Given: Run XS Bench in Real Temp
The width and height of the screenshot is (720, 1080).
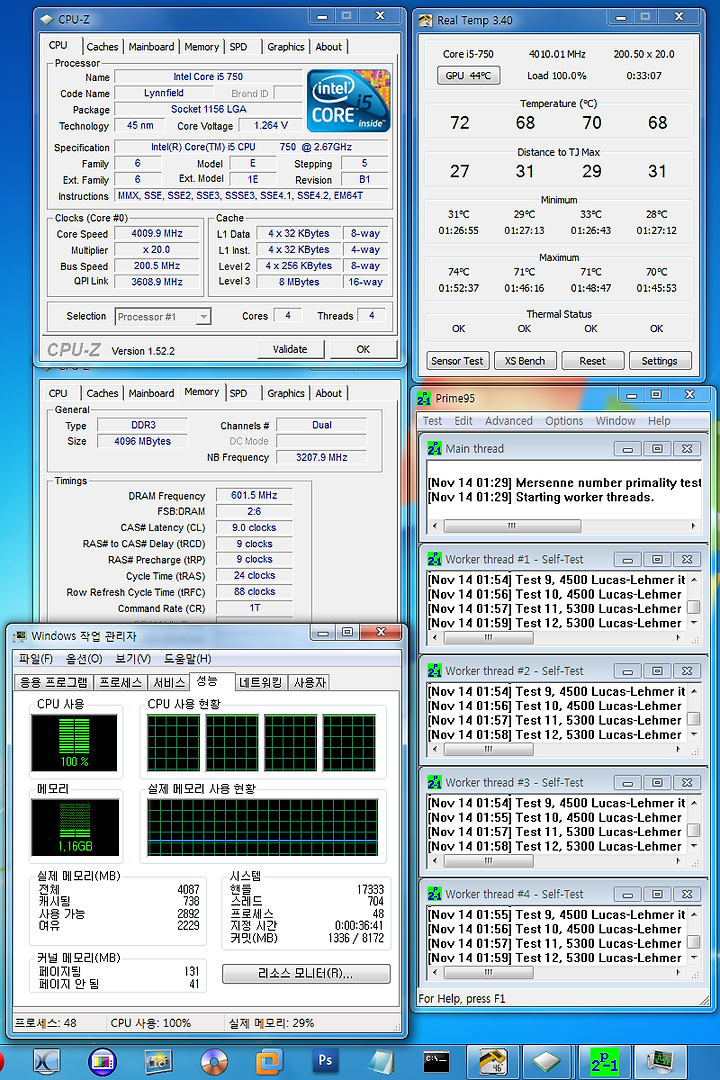Looking at the screenshot, I should click(x=524, y=361).
